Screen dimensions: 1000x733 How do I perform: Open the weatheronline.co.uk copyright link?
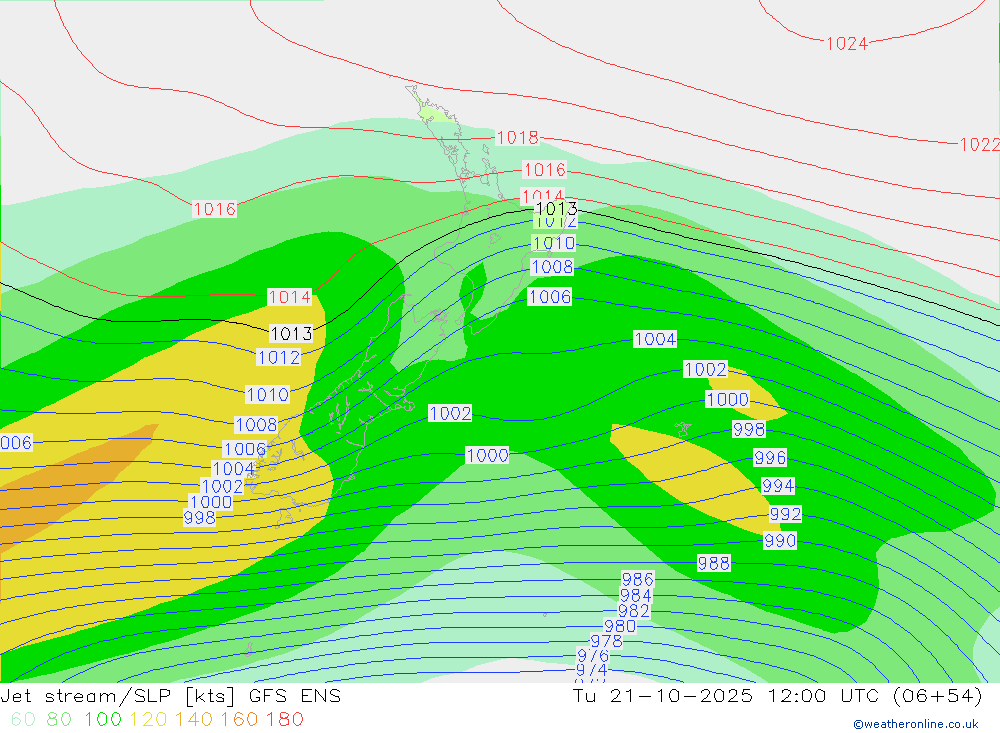pos(915,724)
